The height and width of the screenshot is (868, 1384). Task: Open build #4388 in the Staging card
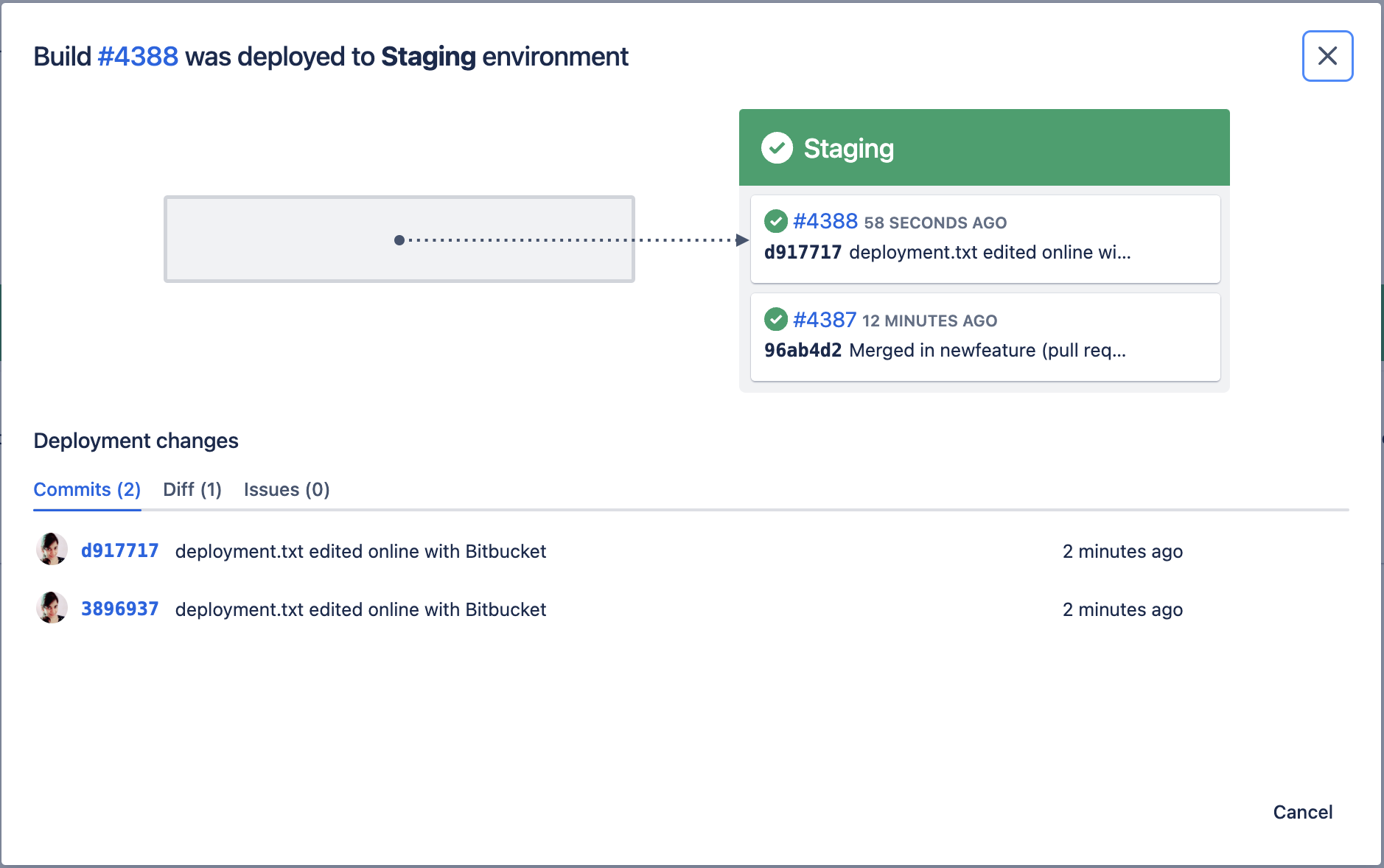click(x=825, y=221)
